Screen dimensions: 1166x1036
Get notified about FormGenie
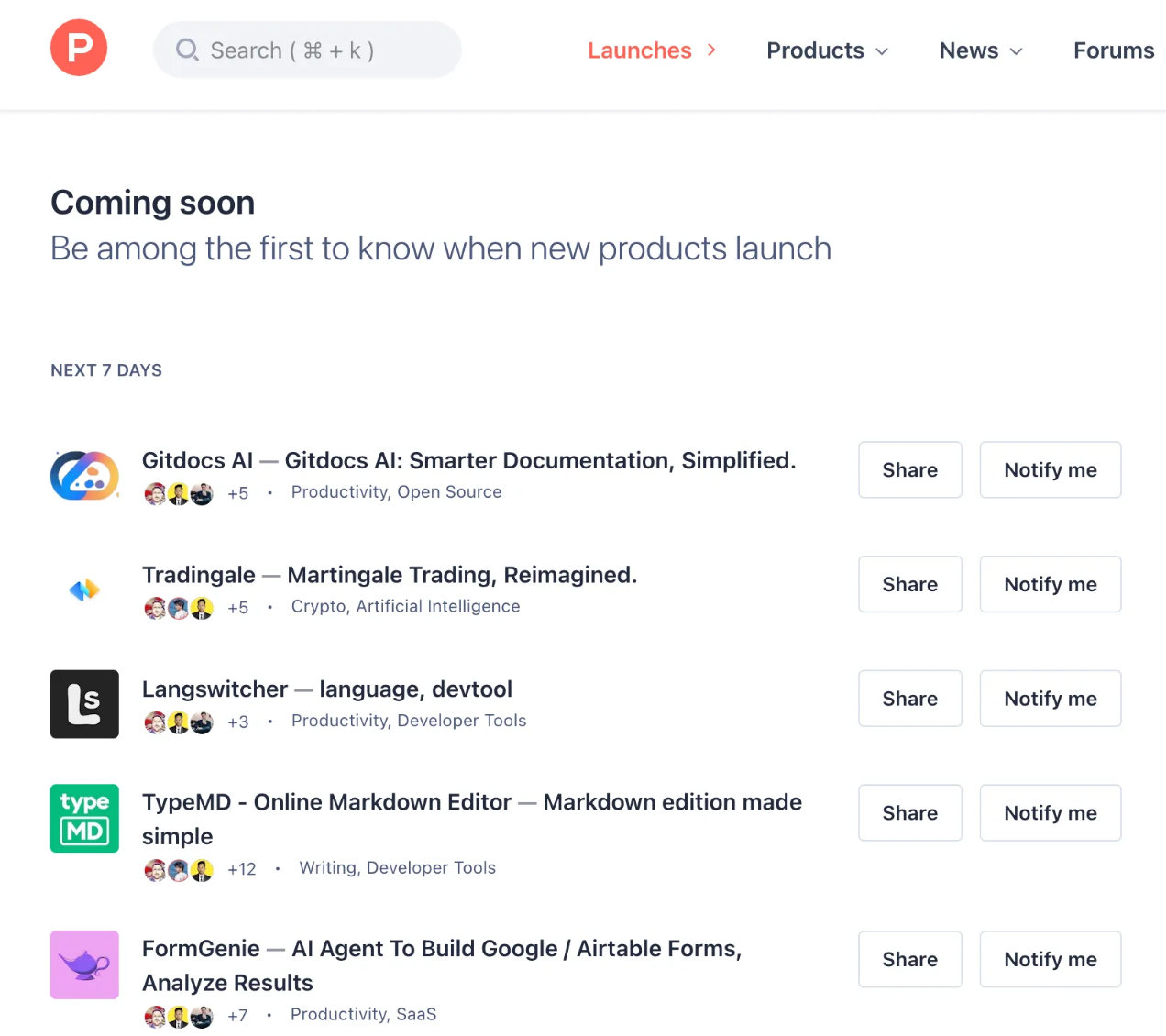pyautogui.click(x=1050, y=959)
